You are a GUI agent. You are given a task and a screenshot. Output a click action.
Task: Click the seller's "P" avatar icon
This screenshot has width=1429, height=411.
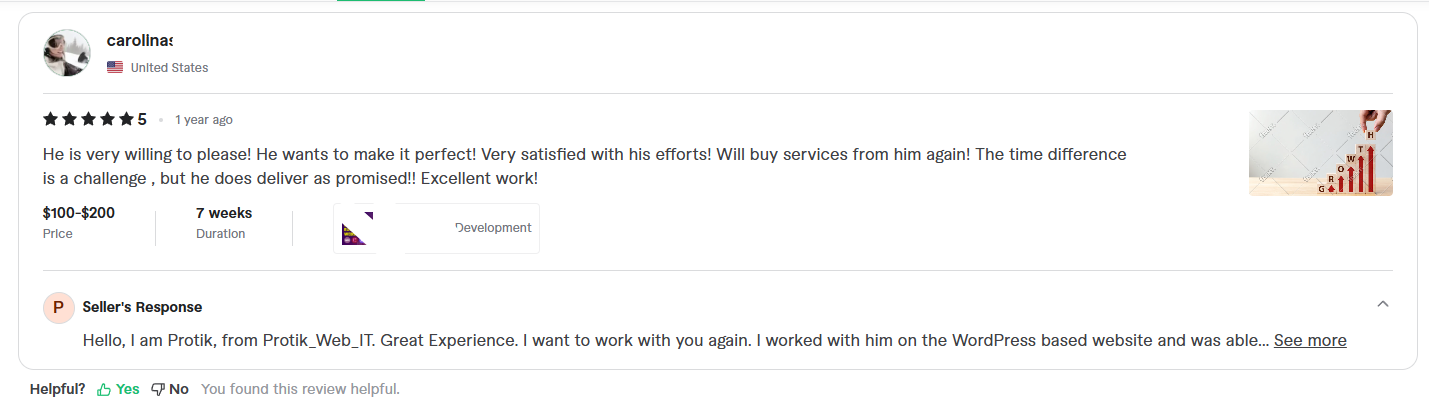tap(58, 307)
